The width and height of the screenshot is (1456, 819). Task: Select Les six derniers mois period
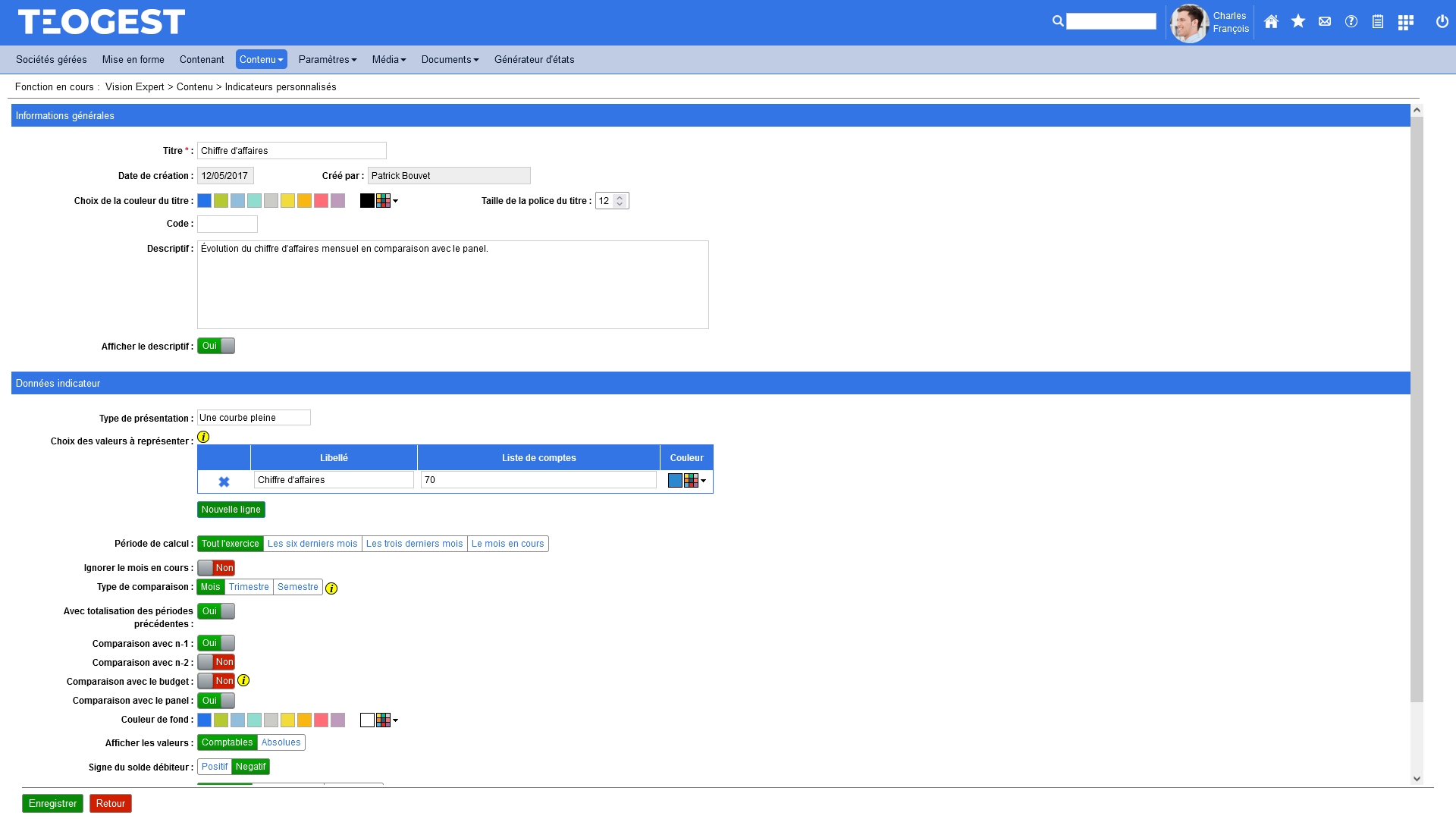point(312,544)
